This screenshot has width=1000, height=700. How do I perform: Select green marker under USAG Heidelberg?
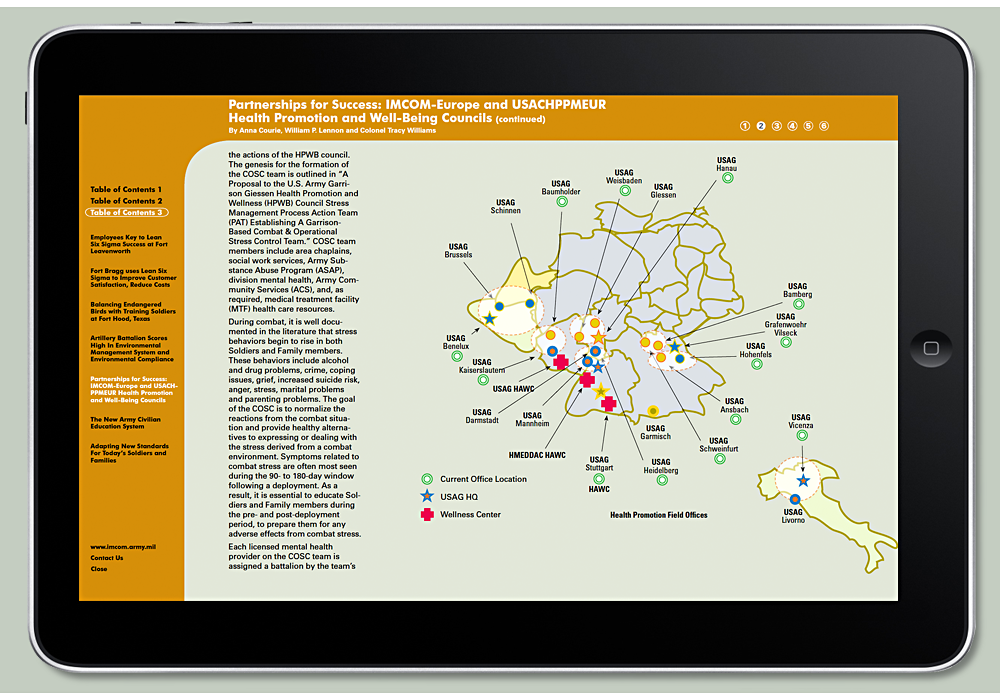(x=662, y=480)
